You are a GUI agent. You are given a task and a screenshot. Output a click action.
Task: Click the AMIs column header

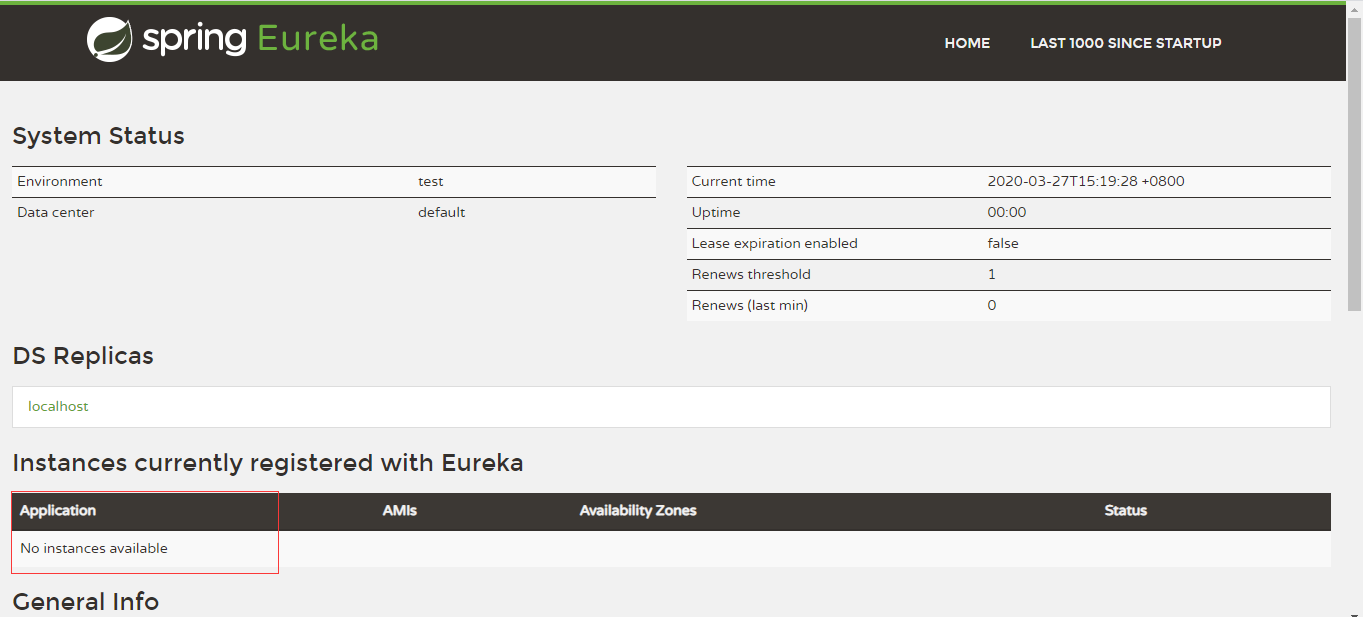(399, 510)
